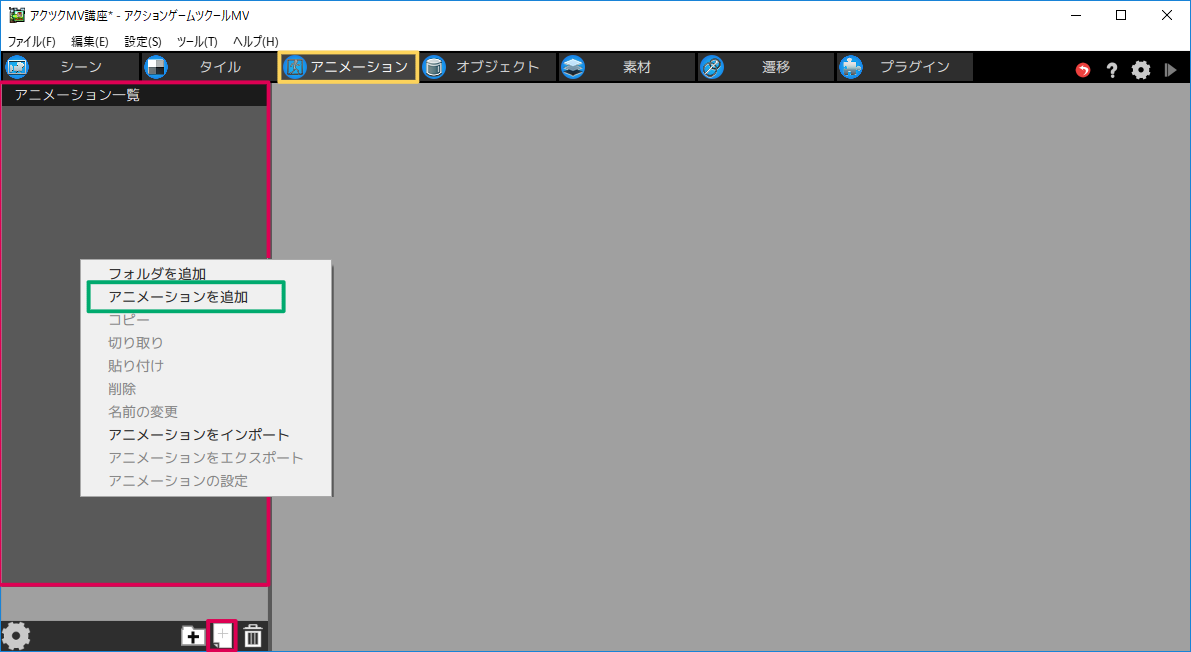Viewport: 1191px width, 652px height.
Task: Switch to the タイル tab
Action: pos(208,67)
